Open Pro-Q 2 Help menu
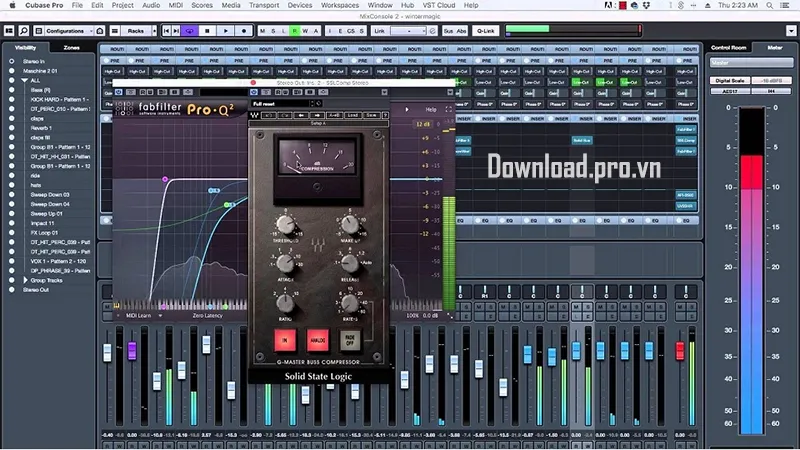Viewport: 800px width, 450px height. pos(431,110)
